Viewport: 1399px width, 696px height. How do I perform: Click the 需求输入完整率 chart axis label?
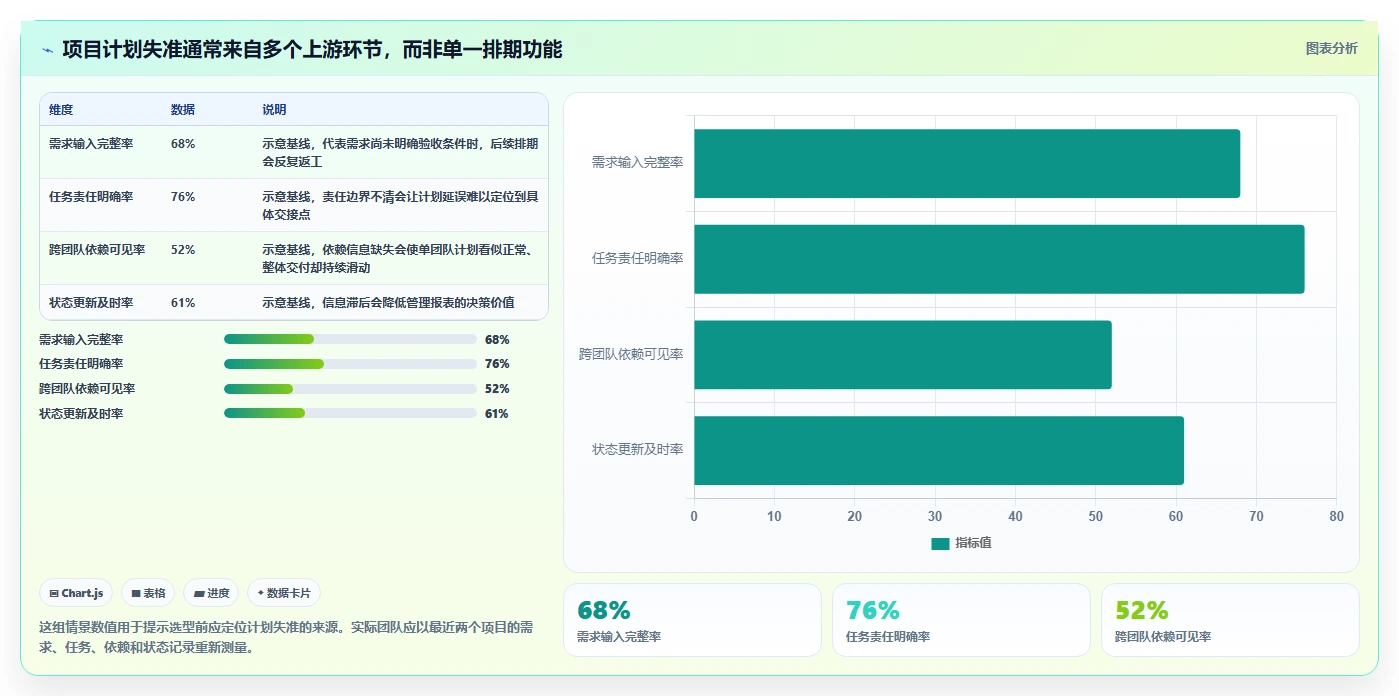637,162
